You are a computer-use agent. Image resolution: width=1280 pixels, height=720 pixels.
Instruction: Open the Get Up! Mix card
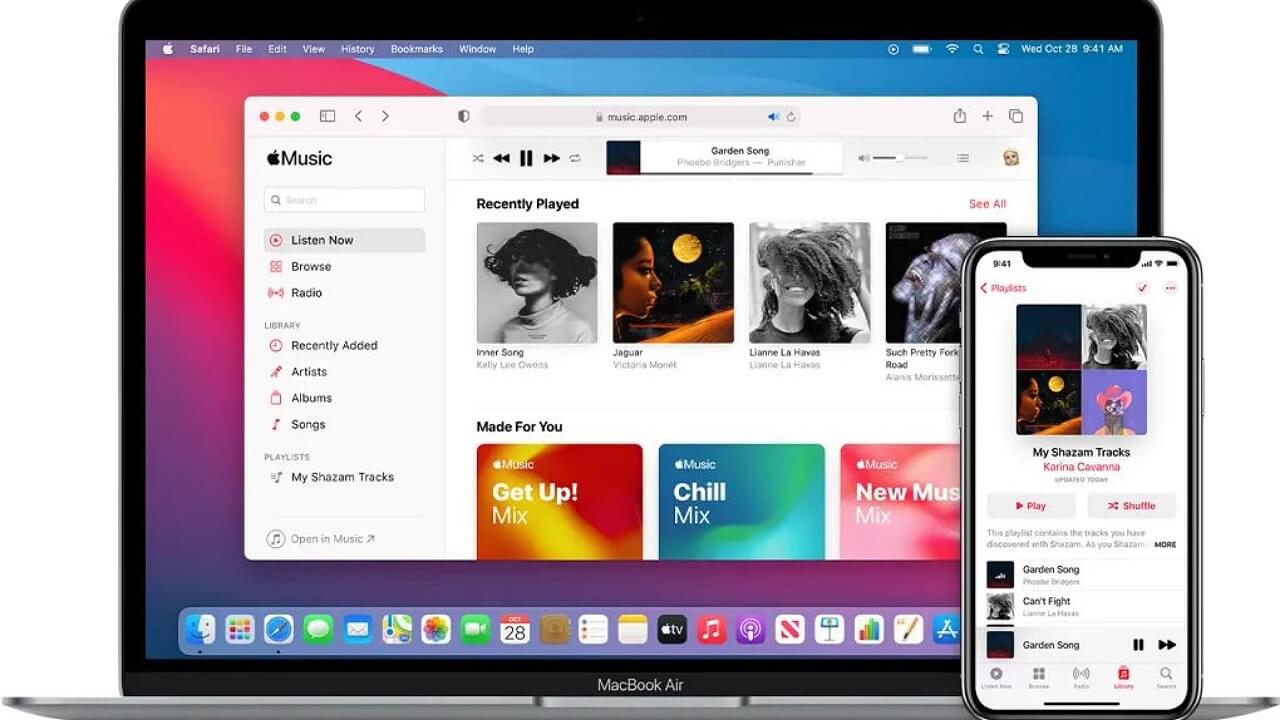click(x=559, y=502)
